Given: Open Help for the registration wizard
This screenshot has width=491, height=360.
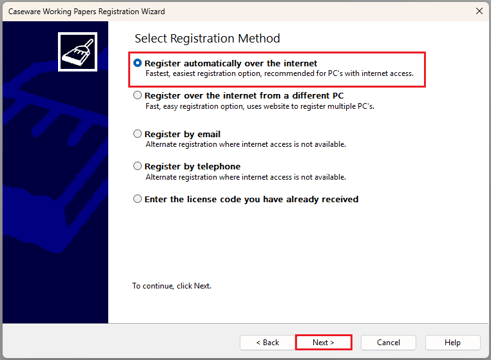Looking at the screenshot, I should (452, 342).
